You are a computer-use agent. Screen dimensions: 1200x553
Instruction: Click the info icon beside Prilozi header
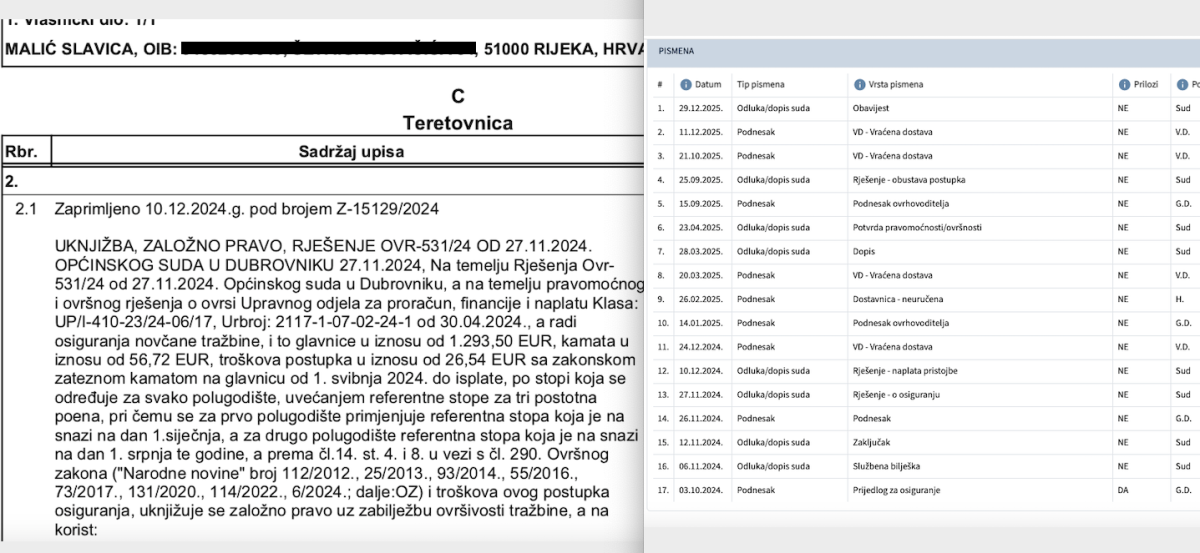click(1123, 84)
